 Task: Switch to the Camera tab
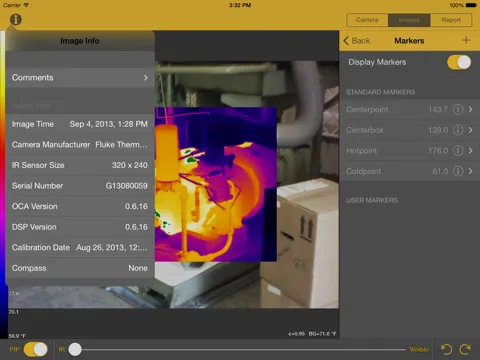pyautogui.click(x=367, y=20)
